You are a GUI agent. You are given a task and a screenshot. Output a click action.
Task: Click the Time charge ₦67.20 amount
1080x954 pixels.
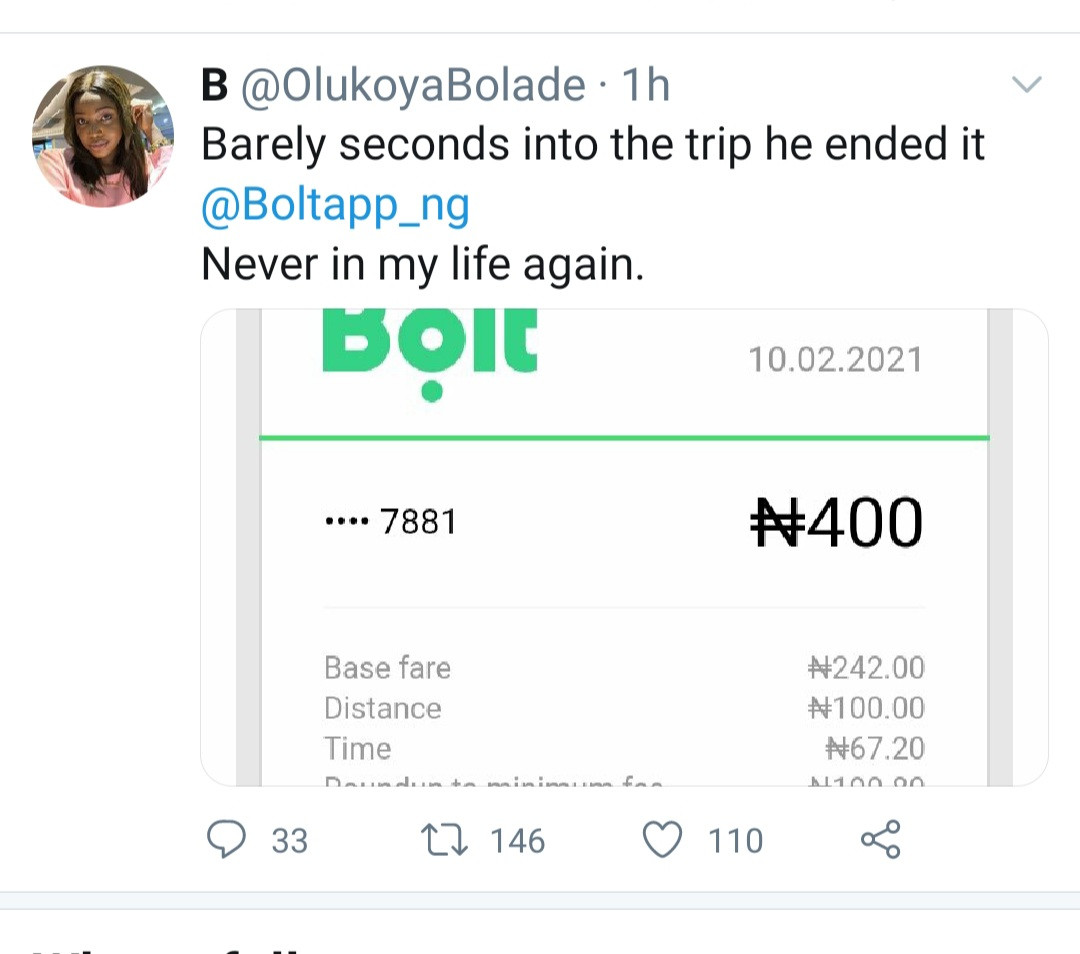875,749
